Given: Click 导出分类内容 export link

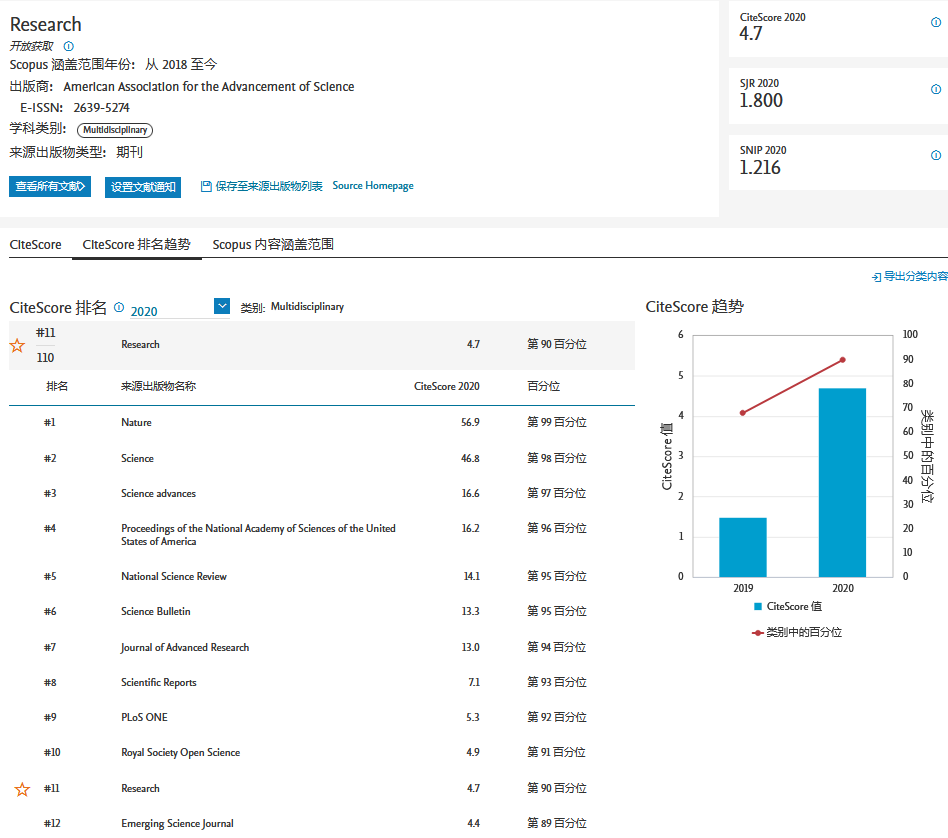Looking at the screenshot, I should pos(915,276).
